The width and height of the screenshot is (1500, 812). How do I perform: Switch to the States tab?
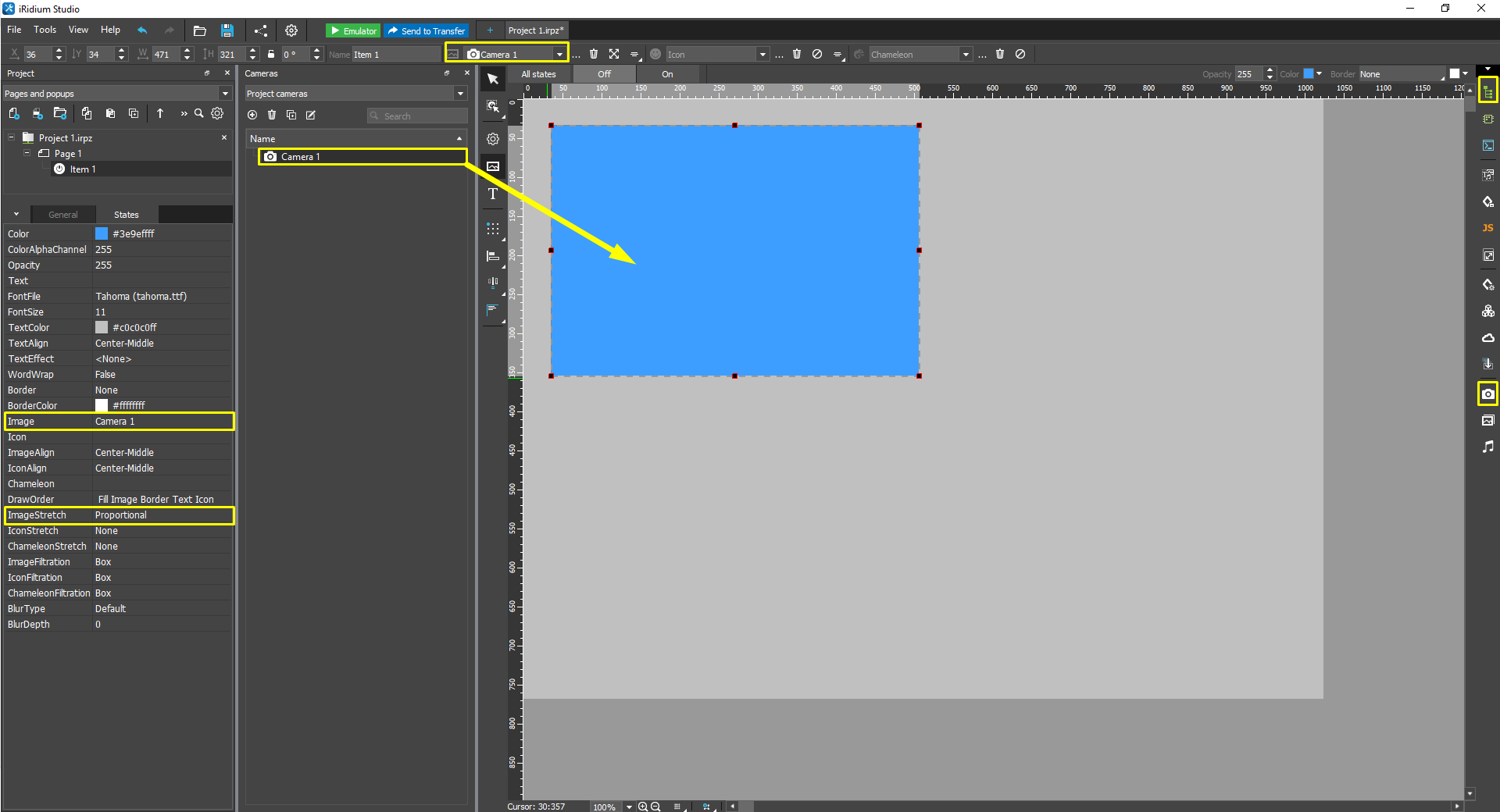(x=126, y=215)
